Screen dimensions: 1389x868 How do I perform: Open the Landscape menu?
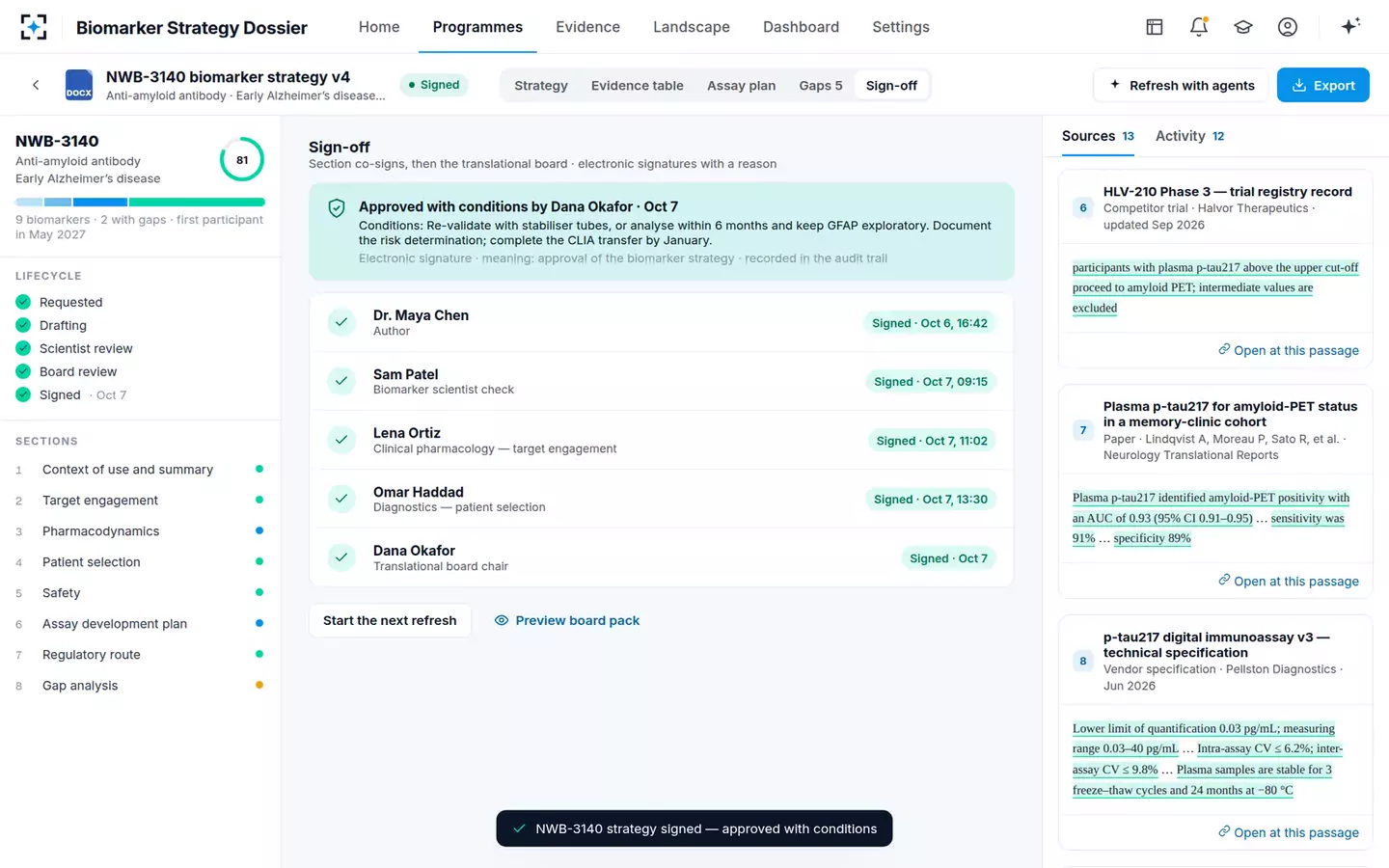point(692,27)
